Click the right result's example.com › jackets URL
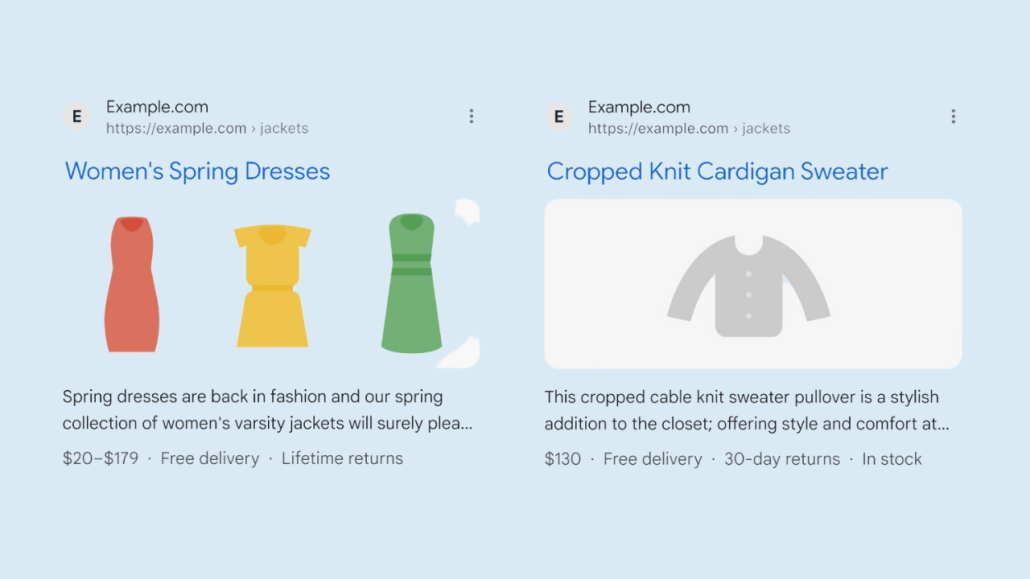This screenshot has width=1030, height=579. (x=689, y=128)
